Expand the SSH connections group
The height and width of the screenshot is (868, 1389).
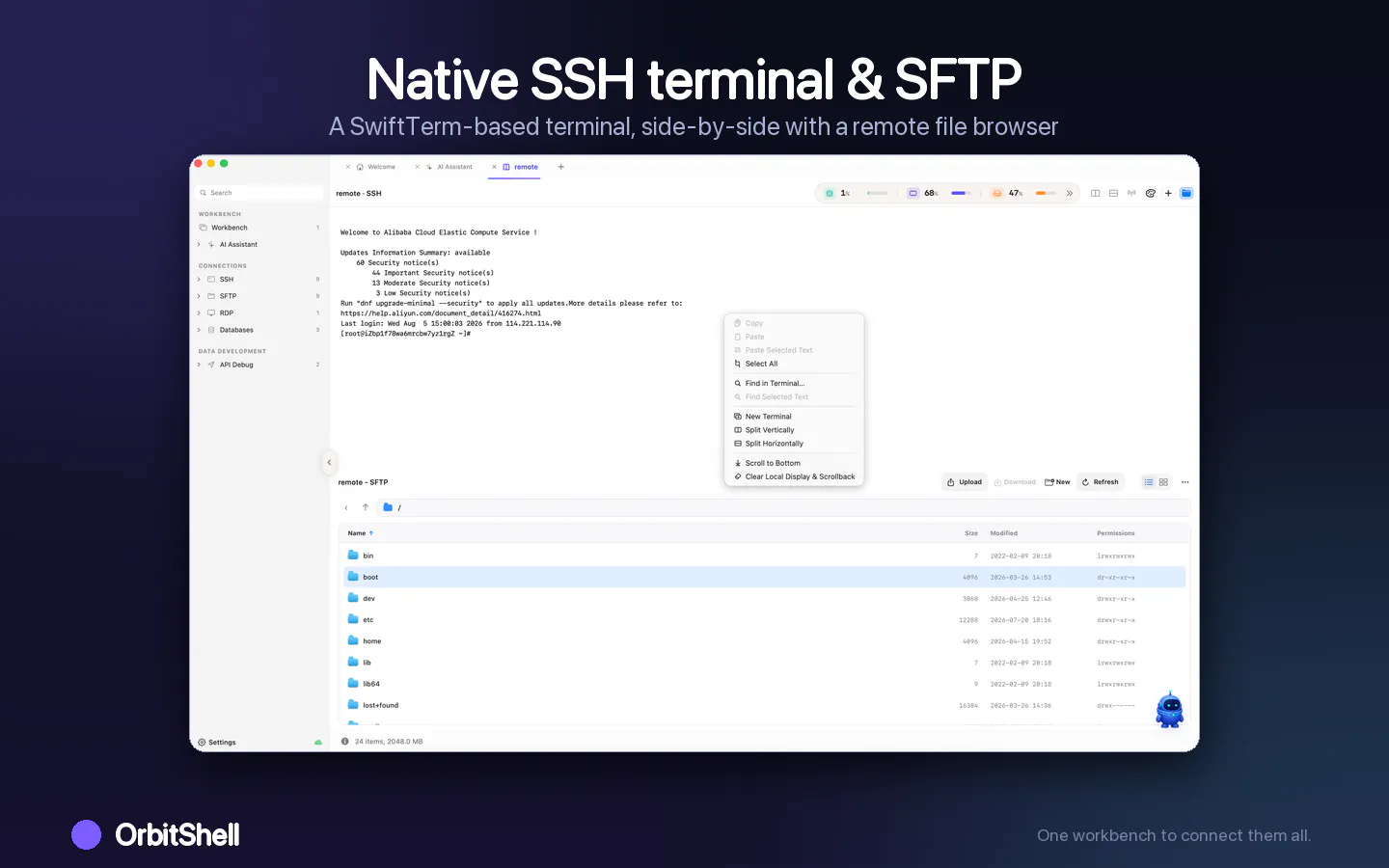point(199,280)
